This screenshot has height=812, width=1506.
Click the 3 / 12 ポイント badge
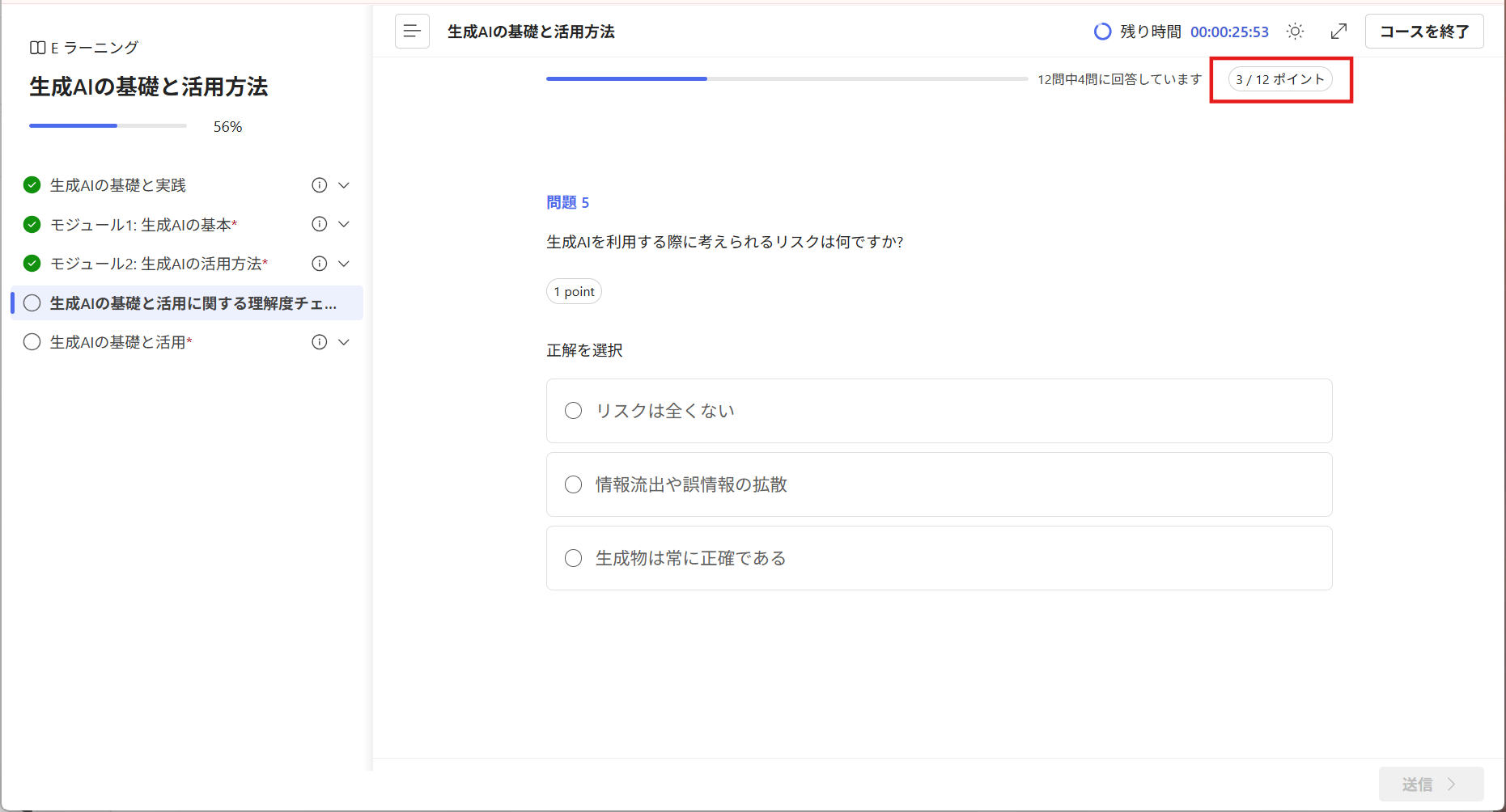(x=1280, y=79)
